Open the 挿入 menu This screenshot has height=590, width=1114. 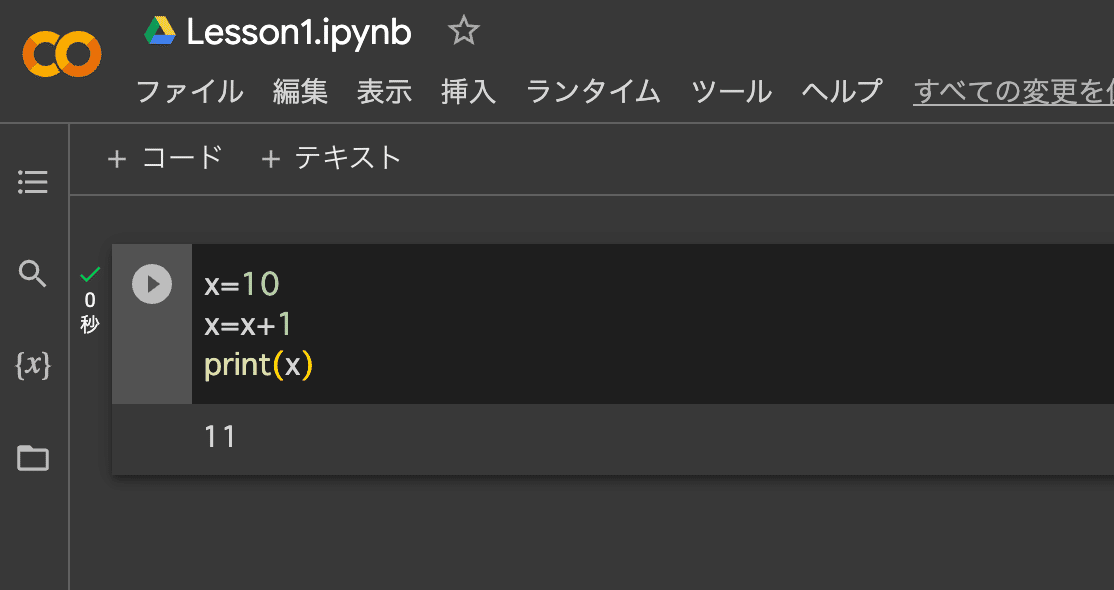point(467,91)
